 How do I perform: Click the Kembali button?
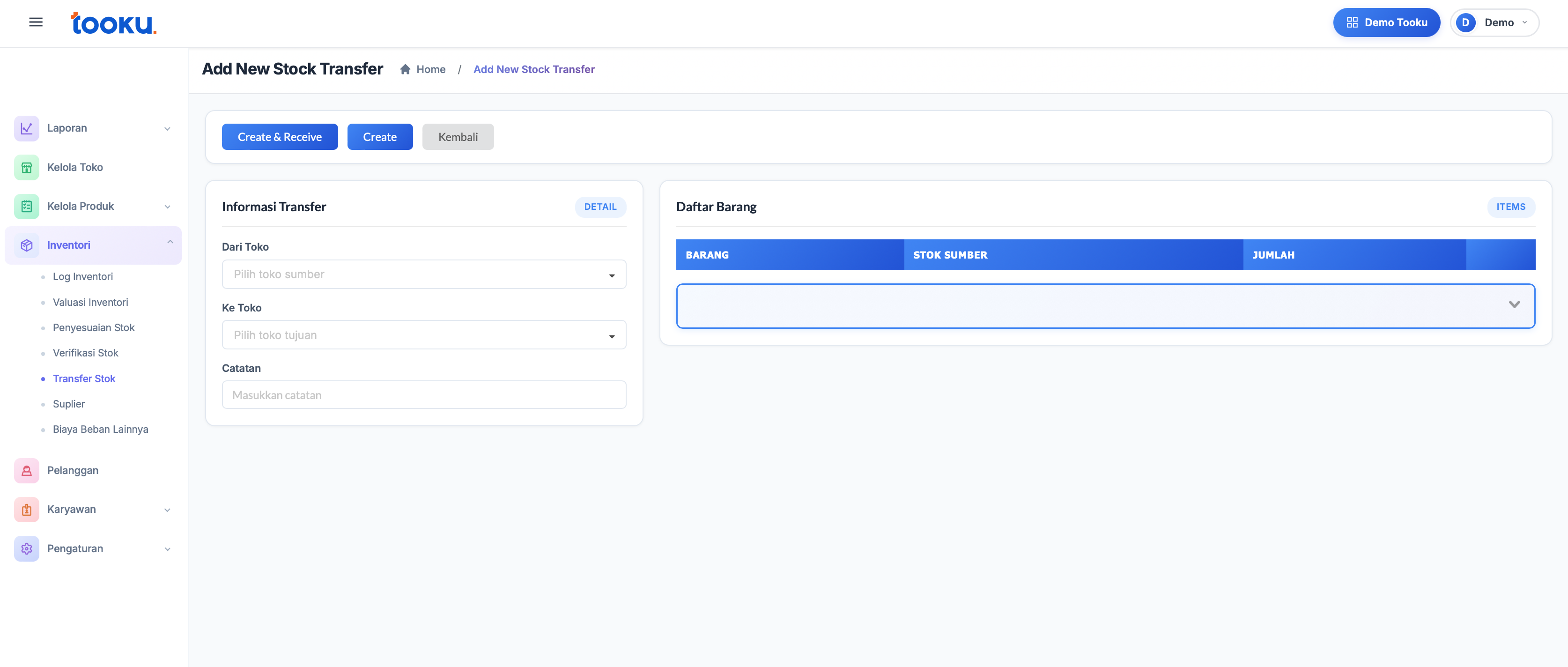tap(458, 137)
